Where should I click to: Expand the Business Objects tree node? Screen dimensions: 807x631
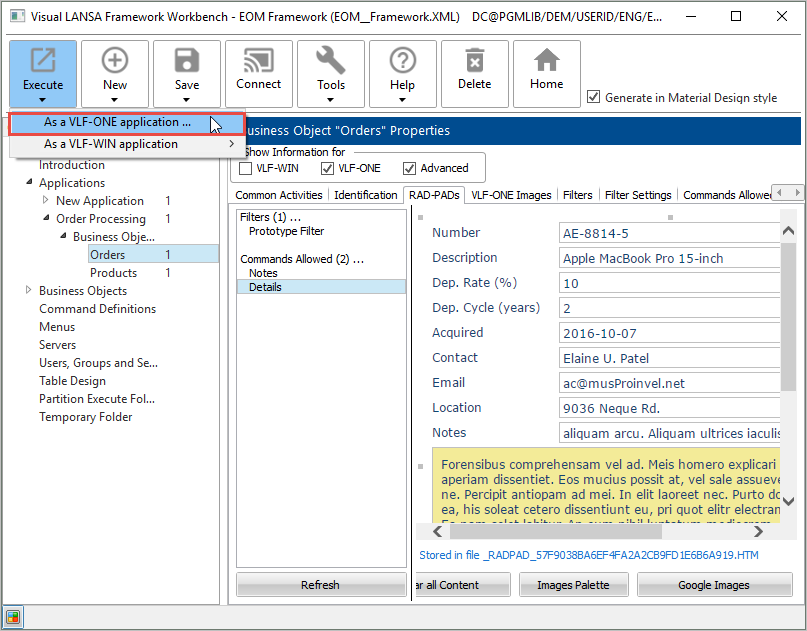(28, 291)
